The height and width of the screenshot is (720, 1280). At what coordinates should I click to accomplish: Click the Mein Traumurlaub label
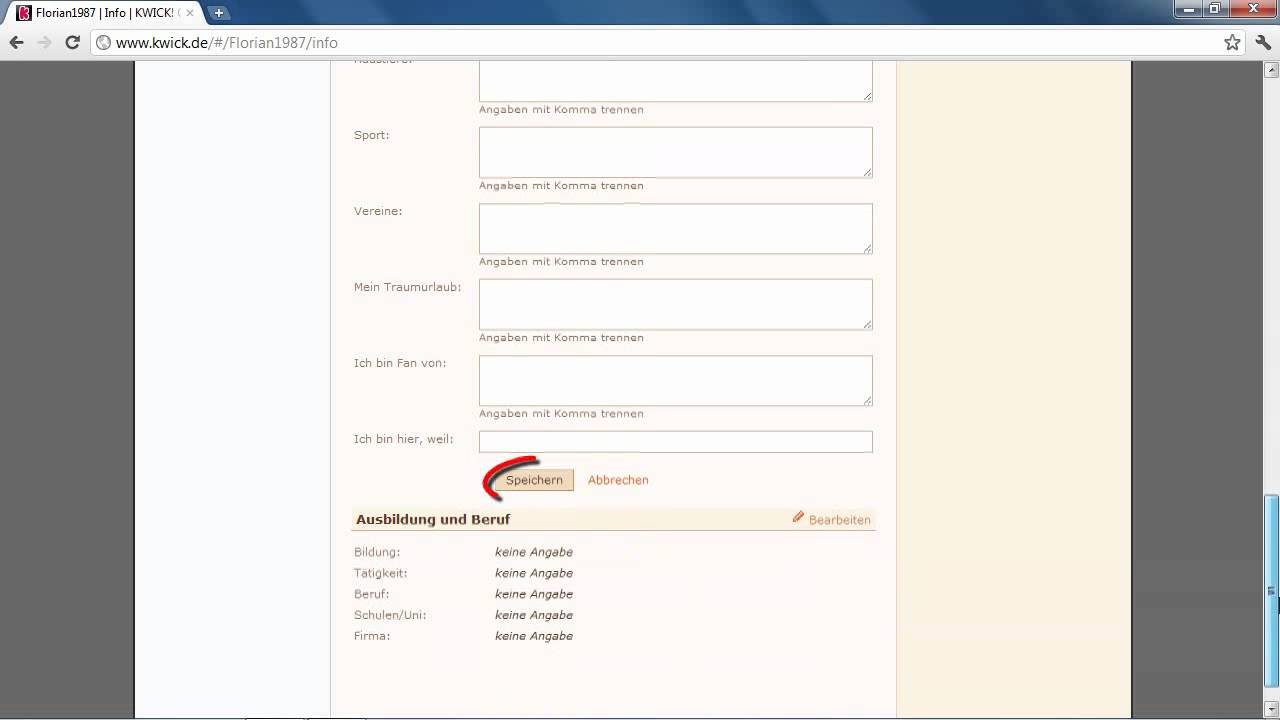tap(408, 287)
